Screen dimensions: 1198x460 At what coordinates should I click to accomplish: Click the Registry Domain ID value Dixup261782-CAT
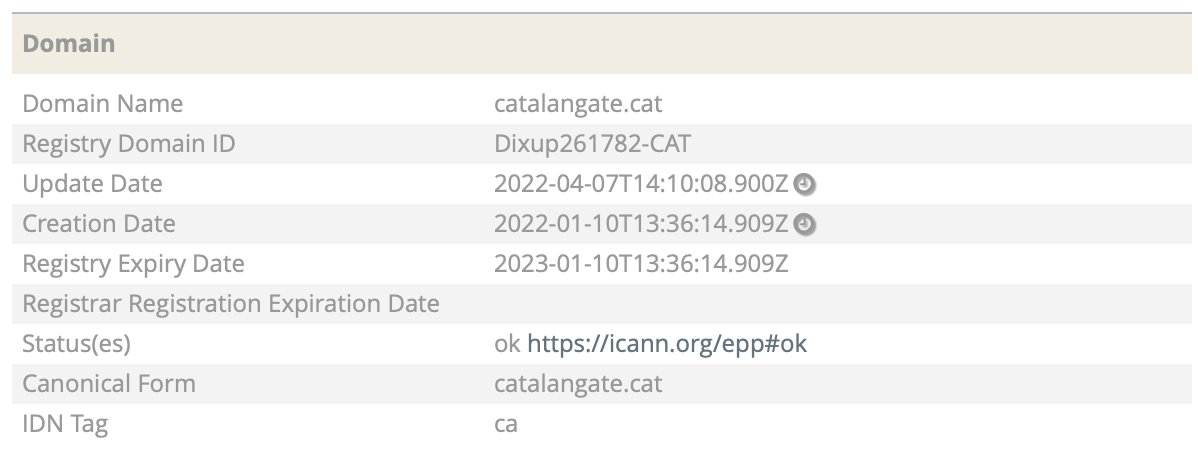[x=592, y=144]
